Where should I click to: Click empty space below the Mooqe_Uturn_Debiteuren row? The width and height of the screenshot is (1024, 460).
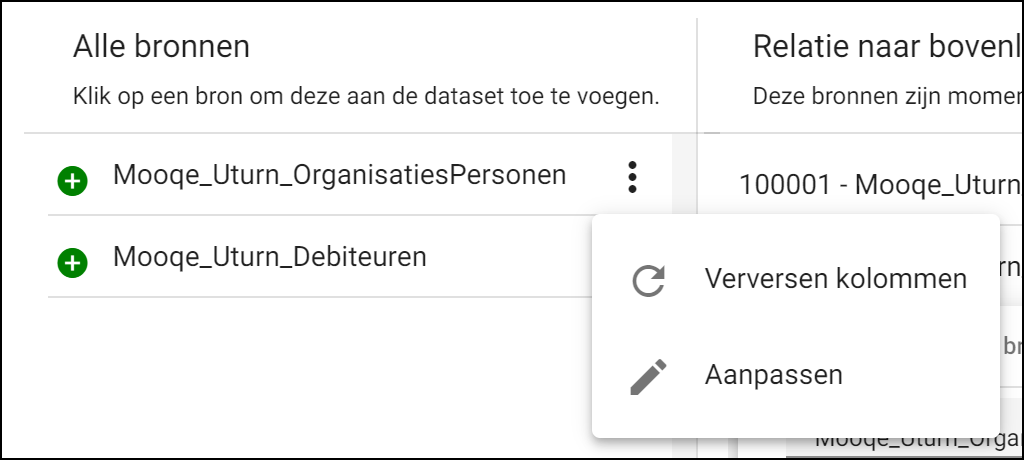300,370
